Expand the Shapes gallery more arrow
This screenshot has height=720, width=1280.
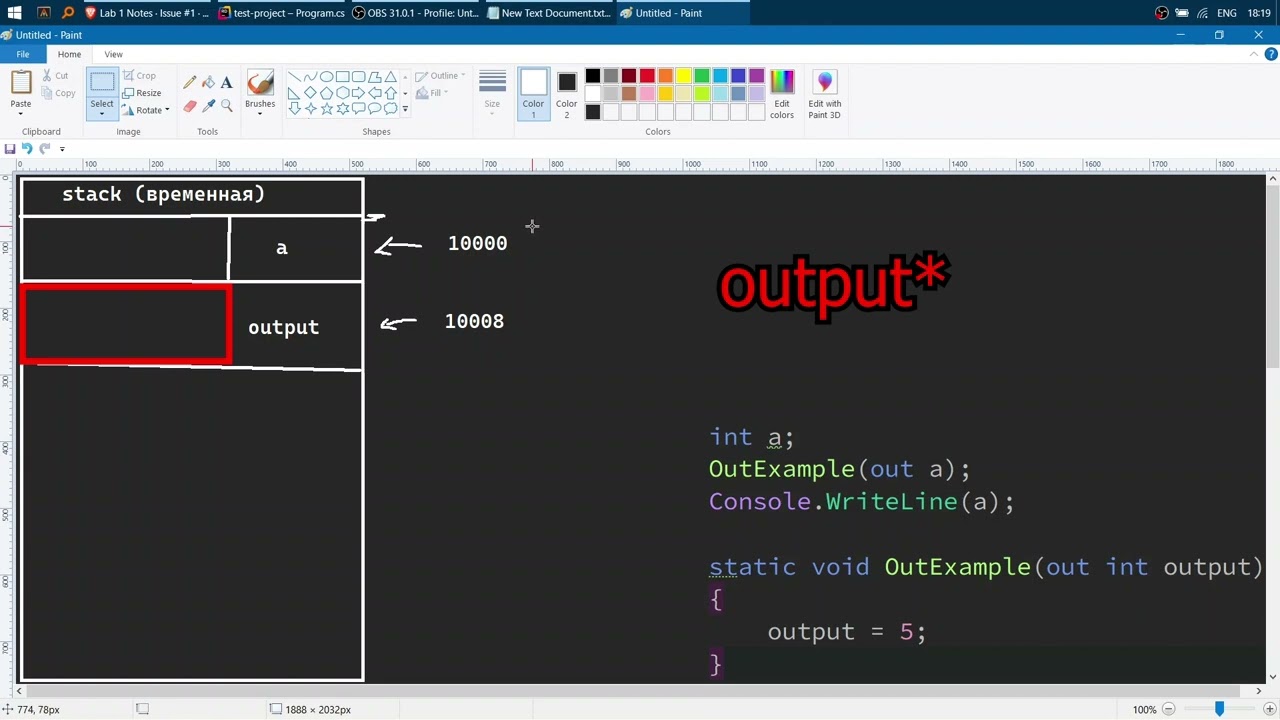pyautogui.click(x=405, y=109)
